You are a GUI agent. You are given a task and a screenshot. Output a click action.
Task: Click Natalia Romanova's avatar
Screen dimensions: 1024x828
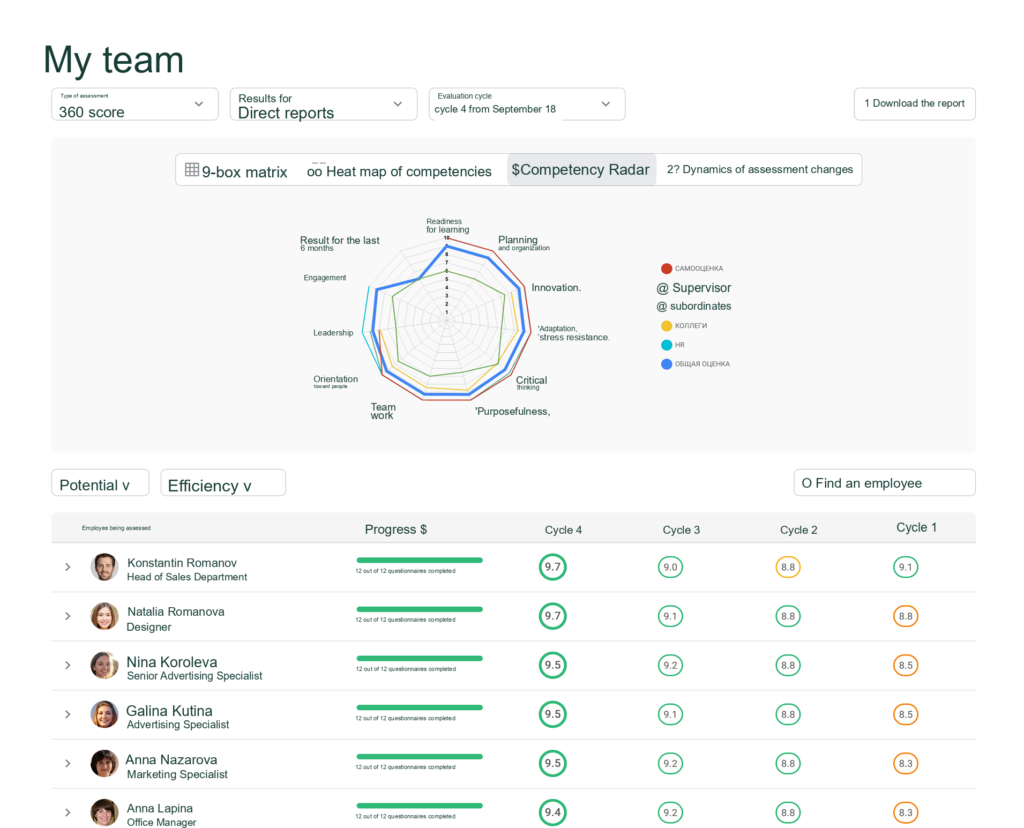pos(104,616)
